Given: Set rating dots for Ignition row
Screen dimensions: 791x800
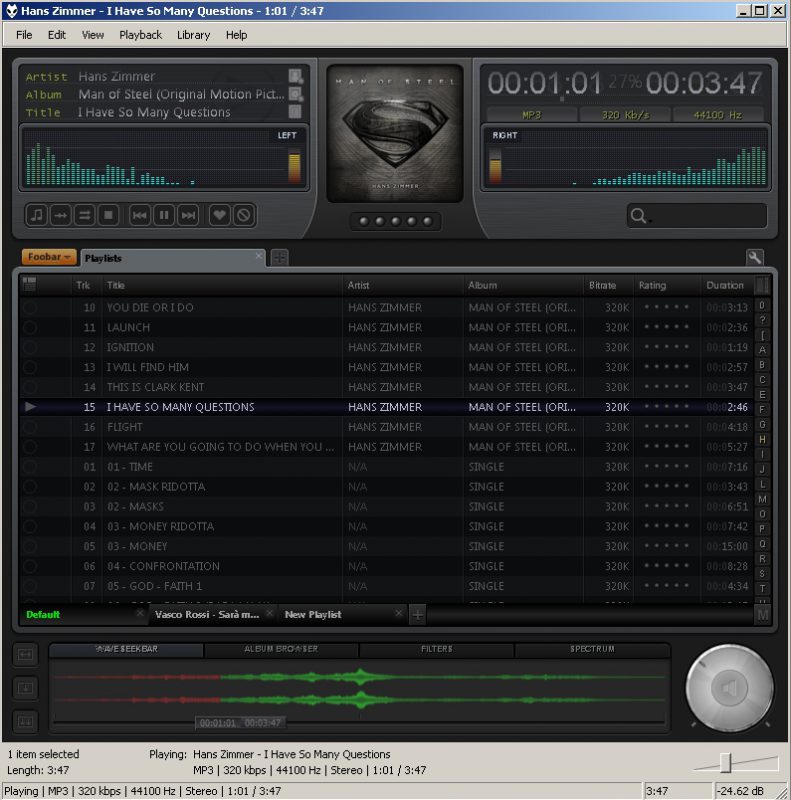Looking at the screenshot, I should tap(666, 346).
